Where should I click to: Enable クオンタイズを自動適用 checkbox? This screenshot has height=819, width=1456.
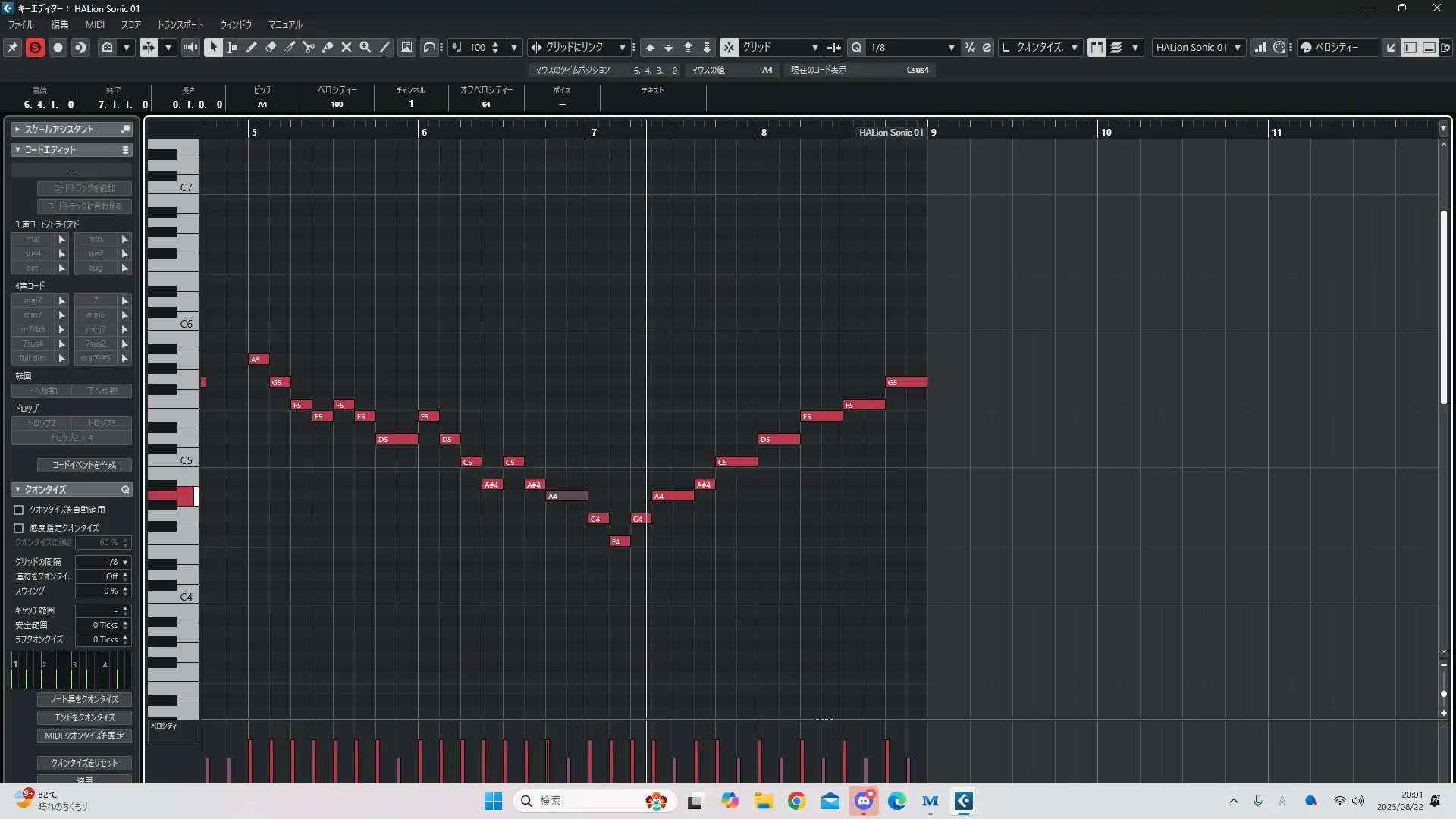coord(19,510)
